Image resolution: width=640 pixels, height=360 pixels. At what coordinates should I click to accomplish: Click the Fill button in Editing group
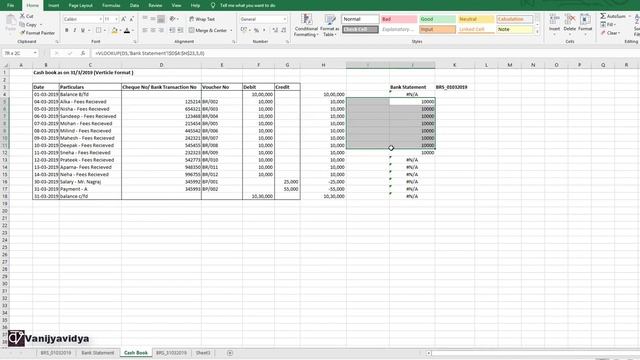pos(608,24)
